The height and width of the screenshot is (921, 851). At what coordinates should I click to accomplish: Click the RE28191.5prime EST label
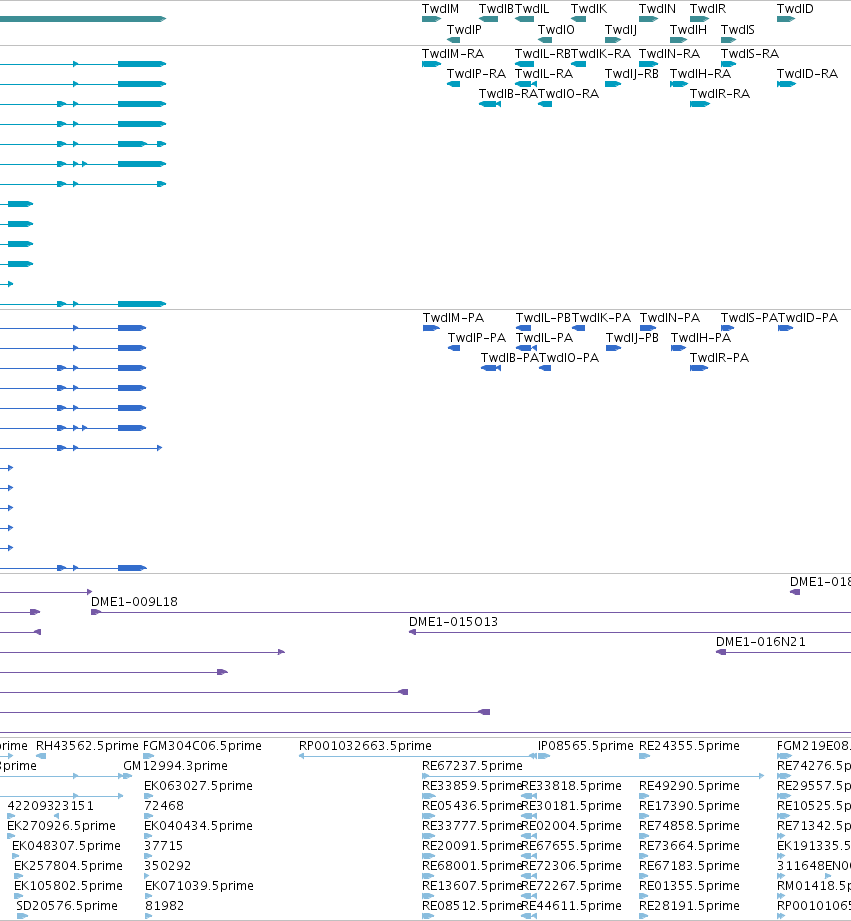click(689, 906)
